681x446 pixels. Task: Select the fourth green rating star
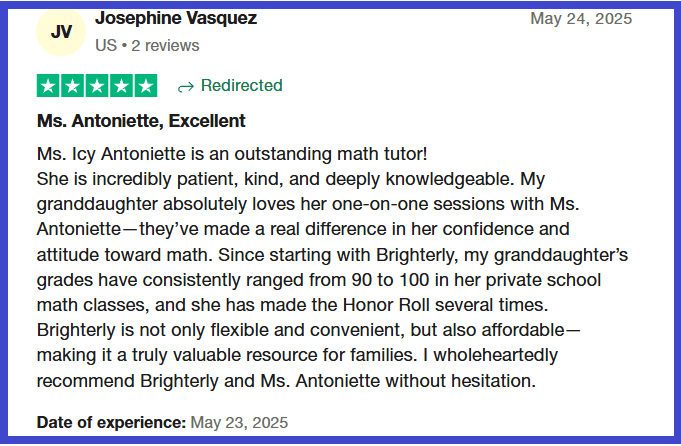[x=121, y=86]
